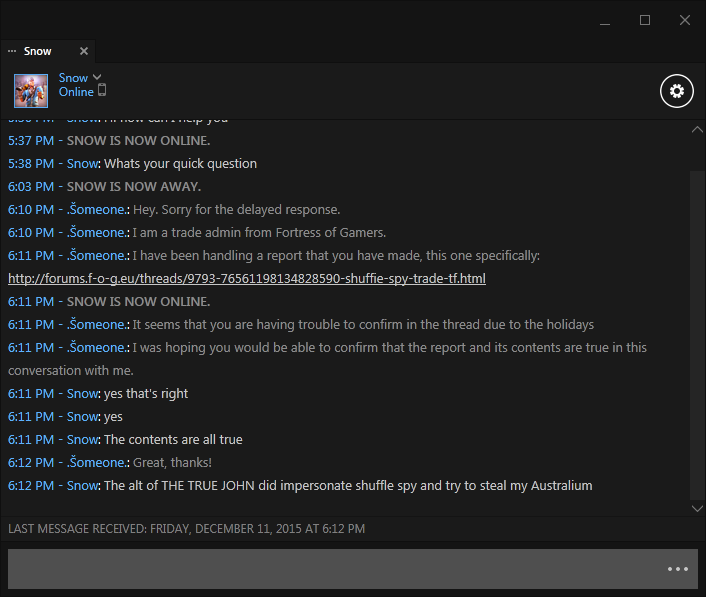706x597 pixels.
Task: Click the three dots left of Snow tab
Action: click(x=12, y=51)
